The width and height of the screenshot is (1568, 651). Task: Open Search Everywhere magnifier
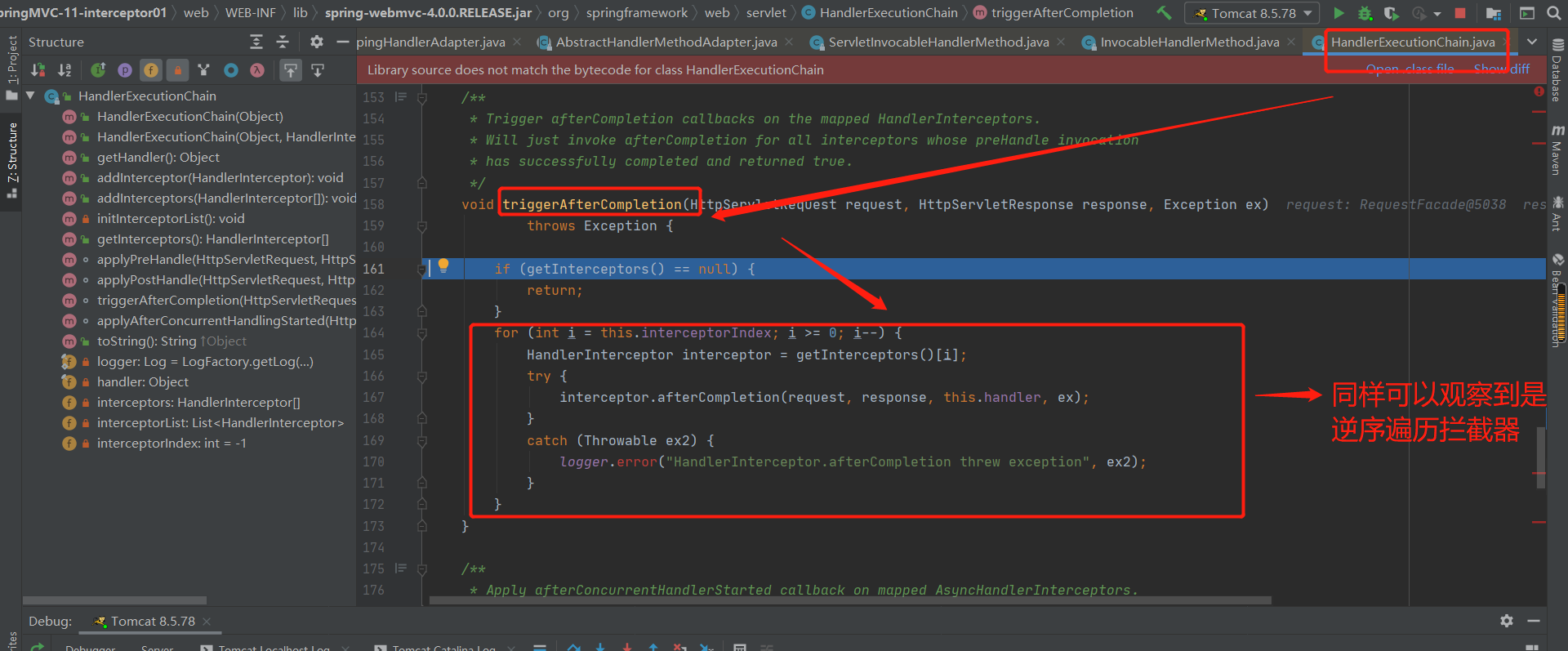(x=1553, y=13)
